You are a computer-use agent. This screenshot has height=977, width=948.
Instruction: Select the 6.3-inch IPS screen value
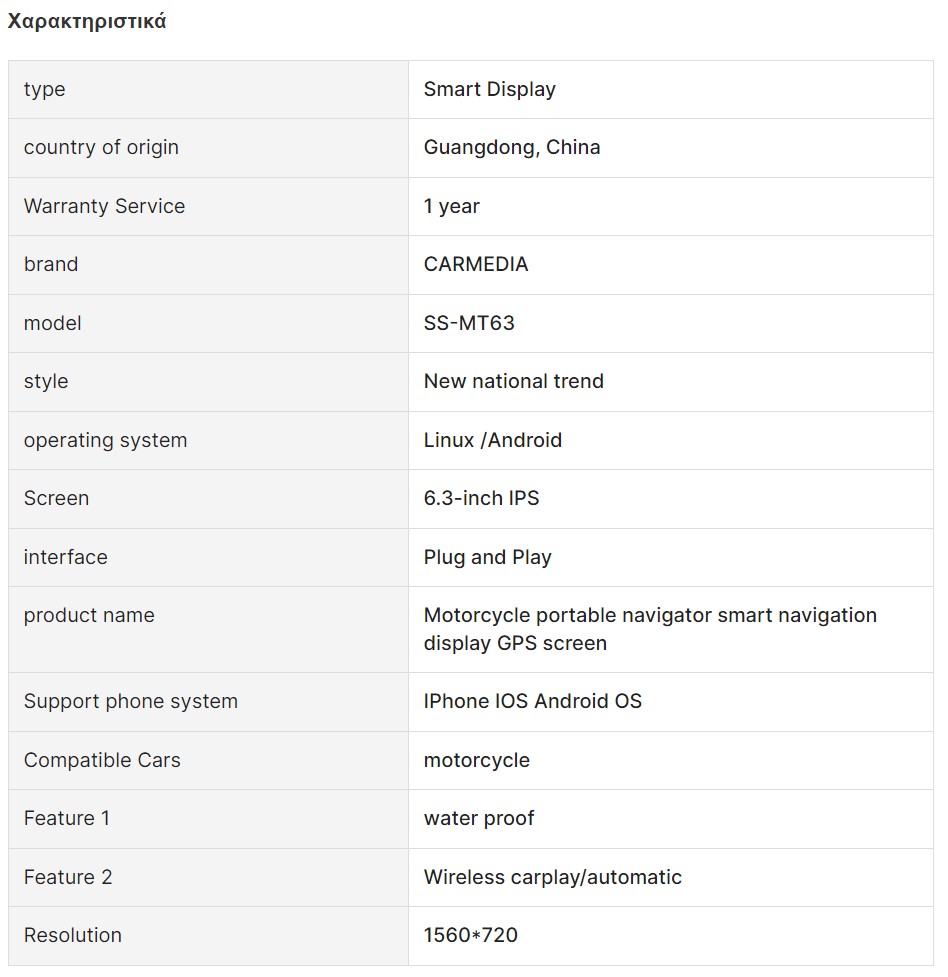point(481,498)
